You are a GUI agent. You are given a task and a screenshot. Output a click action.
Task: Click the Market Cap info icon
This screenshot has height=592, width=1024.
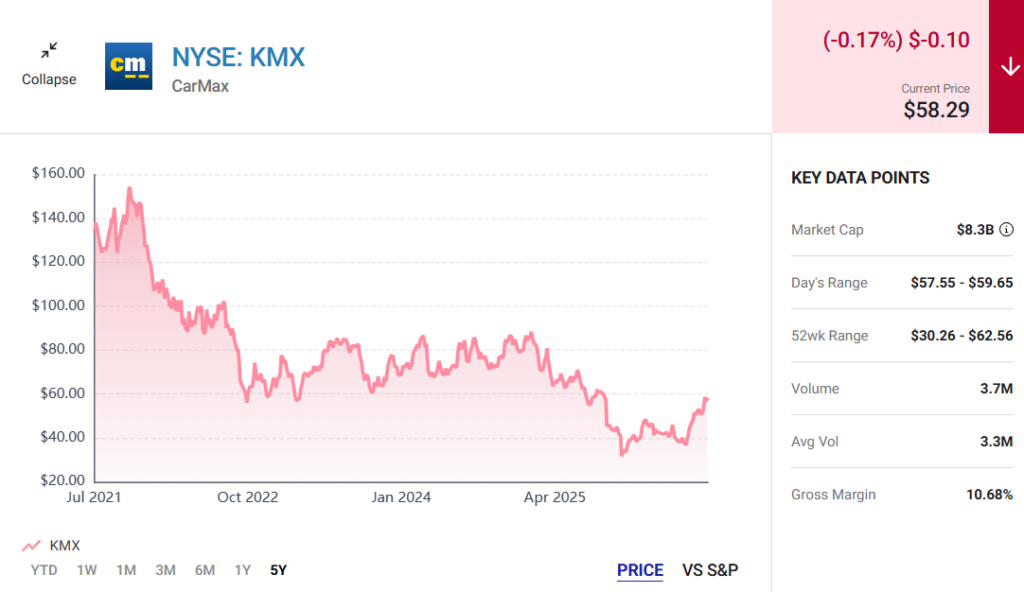1006,229
